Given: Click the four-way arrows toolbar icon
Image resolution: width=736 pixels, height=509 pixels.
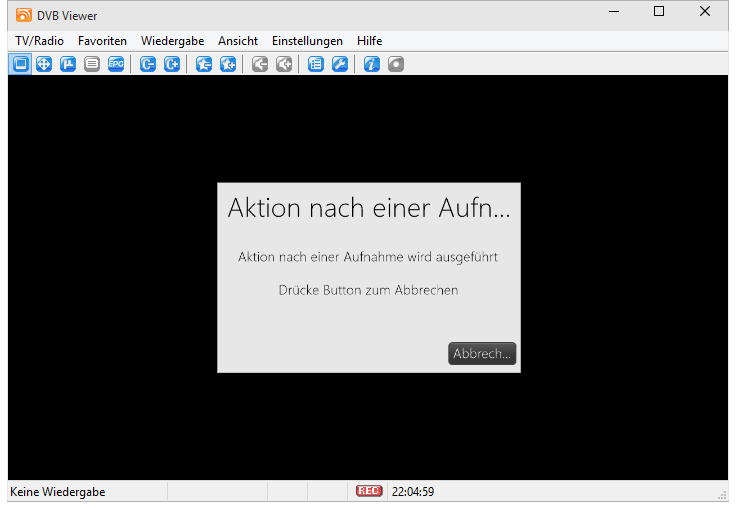Looking at the screenshot, I should point(44,64).
